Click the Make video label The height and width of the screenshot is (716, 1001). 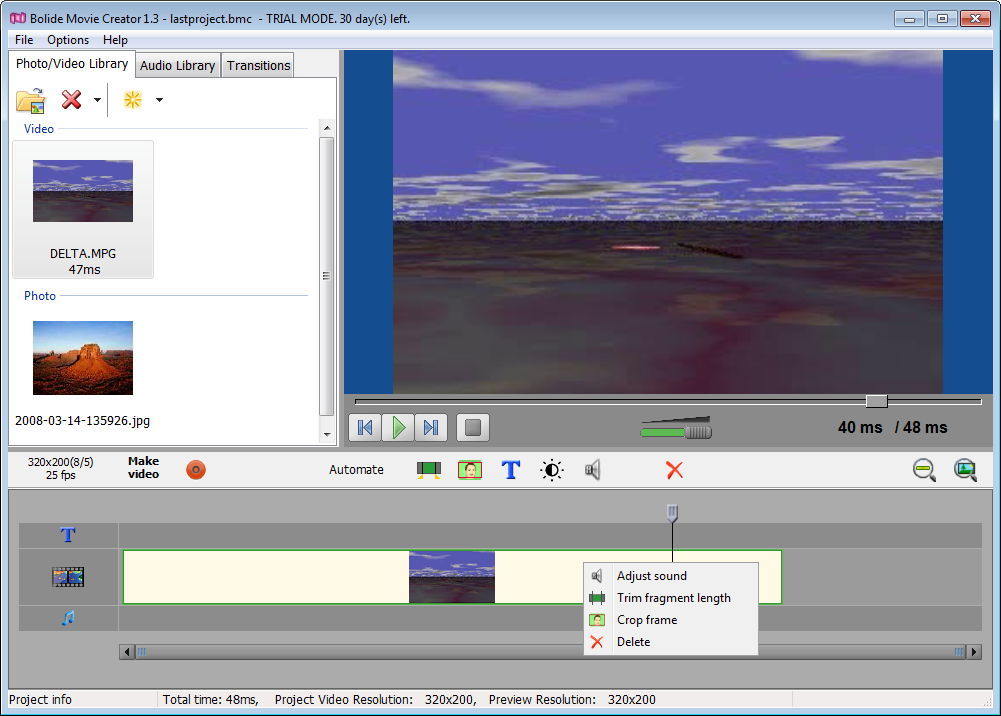pos(143,468)
